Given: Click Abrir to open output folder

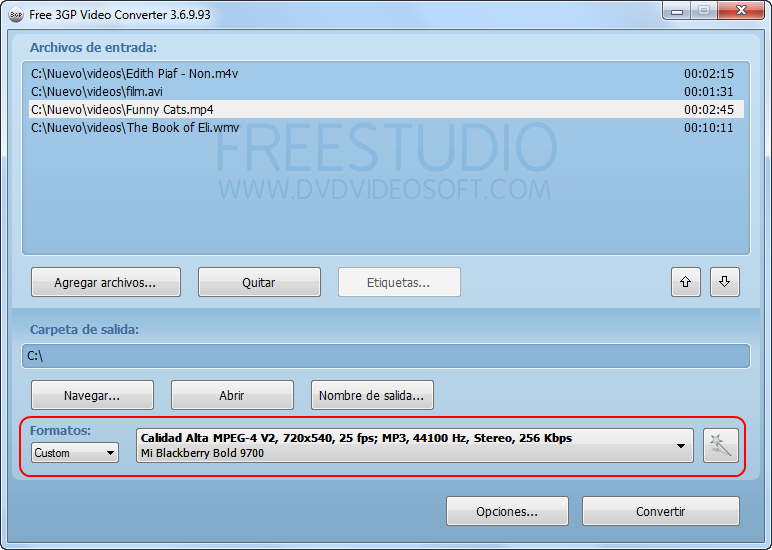Looking at the screenshot, I should [232, 395].
